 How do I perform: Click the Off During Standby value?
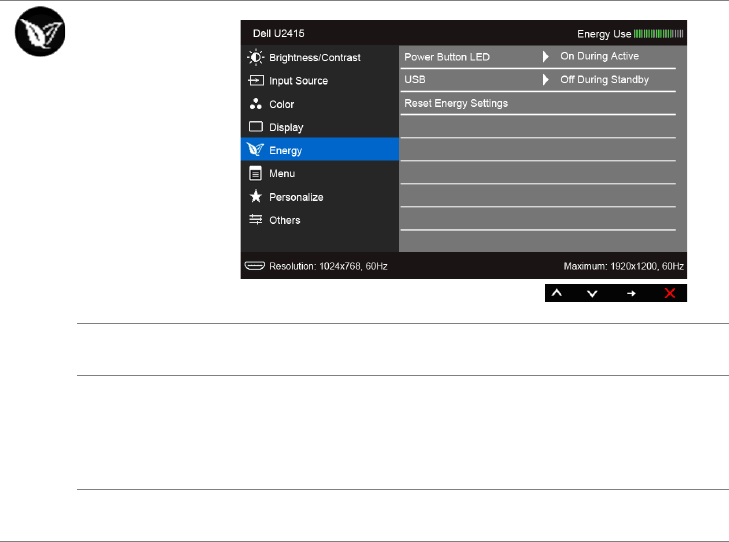pyautogui.click(x=604, y=79)
